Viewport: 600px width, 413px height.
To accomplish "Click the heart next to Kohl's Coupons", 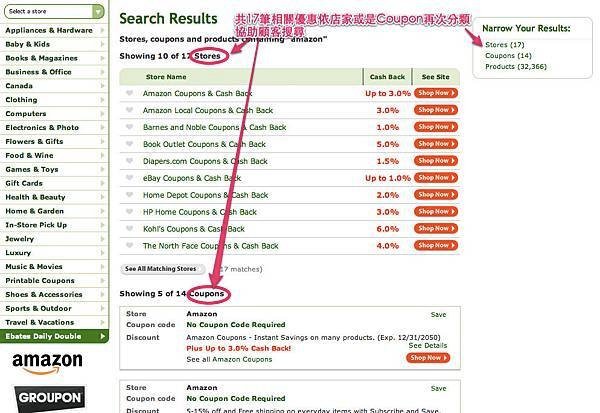I will (130, 229).
